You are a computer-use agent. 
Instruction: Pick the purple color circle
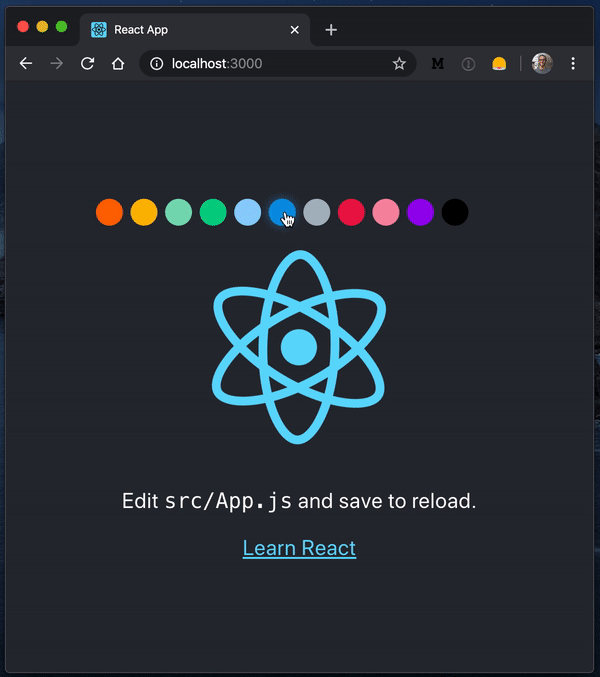click(x=420, y=212)
